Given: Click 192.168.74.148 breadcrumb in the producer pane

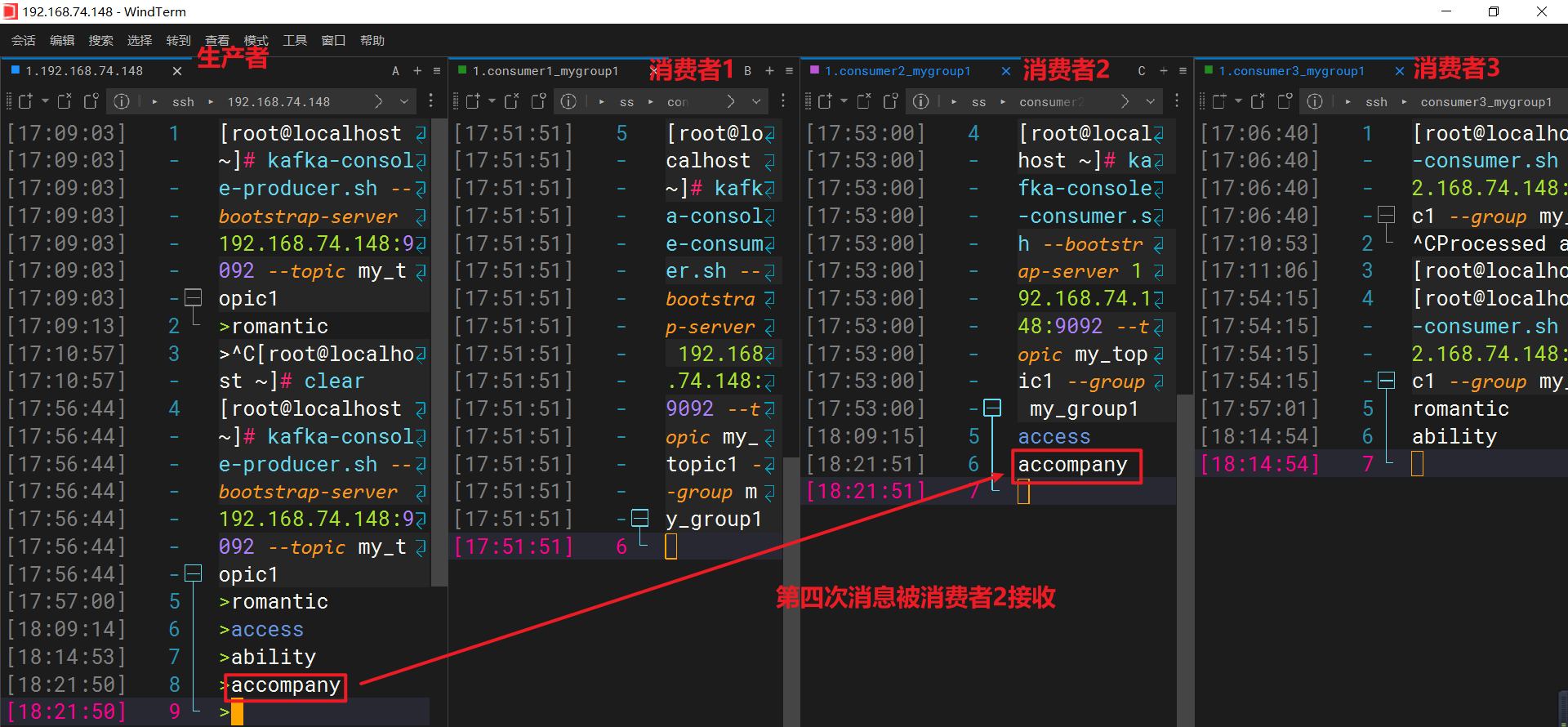Looking at the screenshot, I should point(278,102).
